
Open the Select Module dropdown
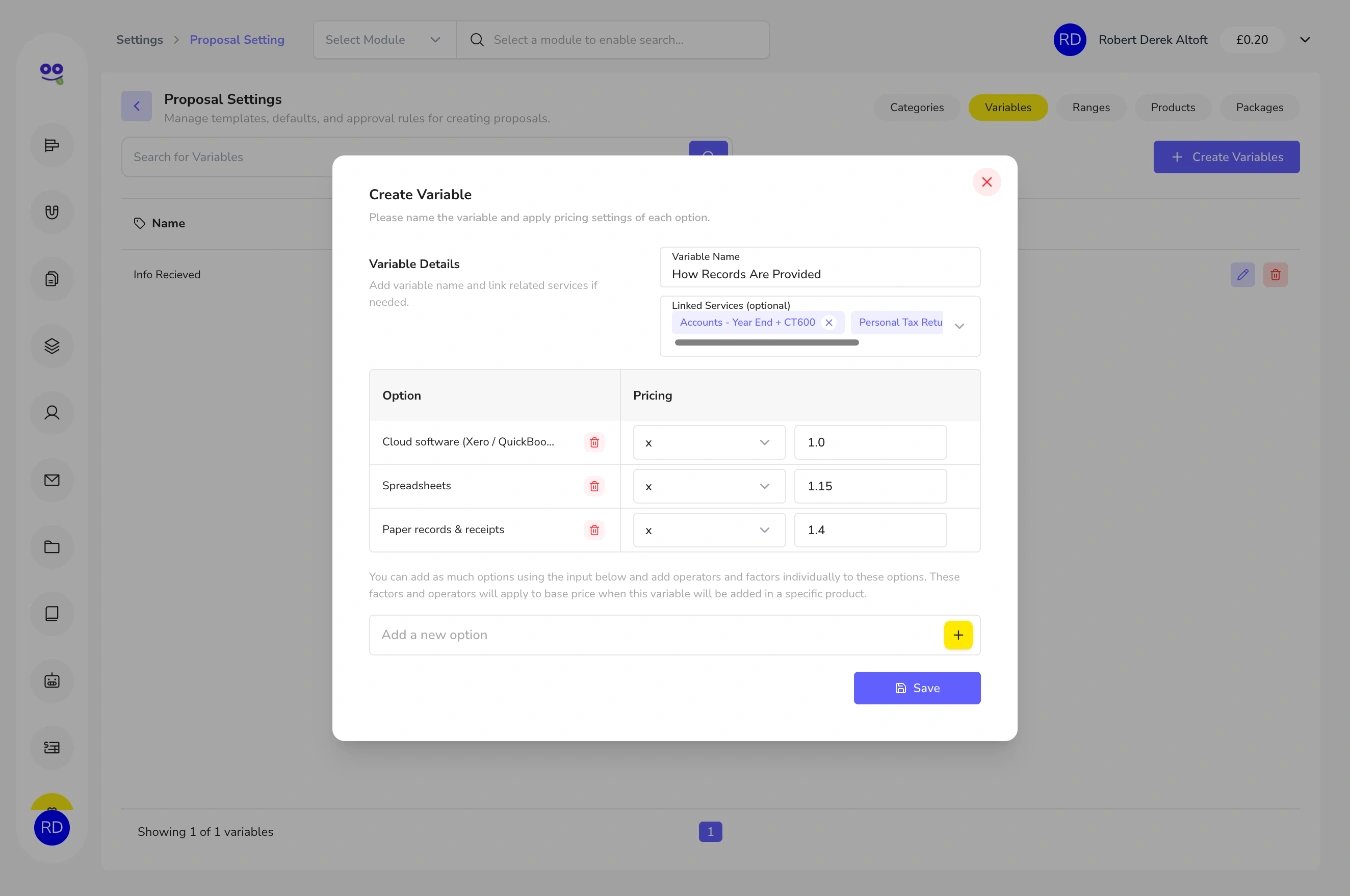click(x=384, y=40)
